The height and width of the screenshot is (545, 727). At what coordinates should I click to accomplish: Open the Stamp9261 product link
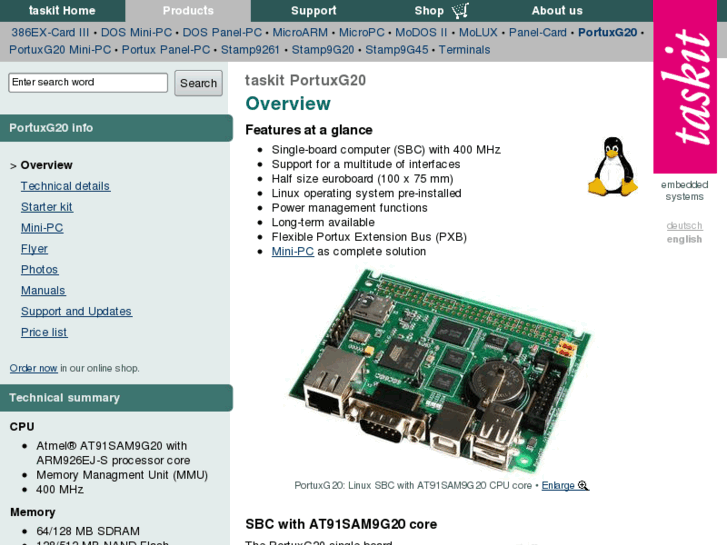[x=250, y=50]
